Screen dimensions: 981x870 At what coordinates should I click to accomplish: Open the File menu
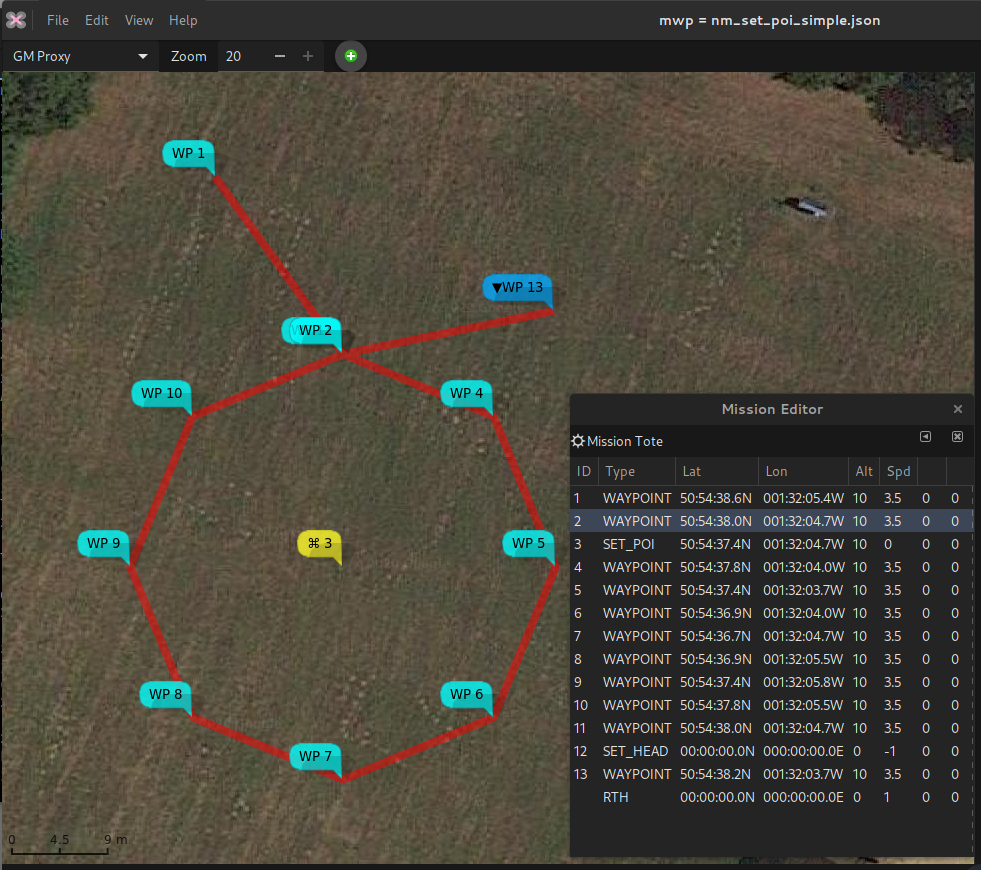click(x=58, y=20)
